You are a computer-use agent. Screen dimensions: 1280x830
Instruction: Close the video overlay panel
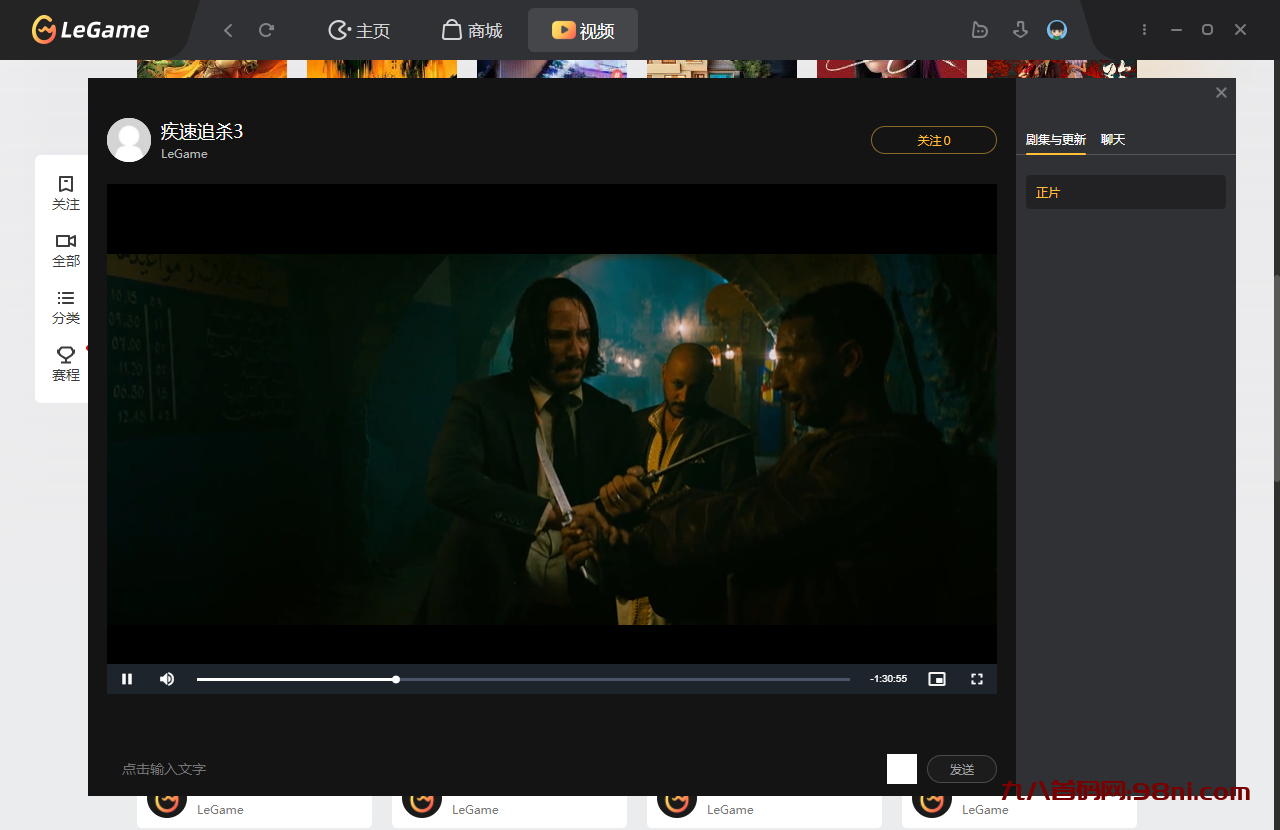(x=1221, y=93)
